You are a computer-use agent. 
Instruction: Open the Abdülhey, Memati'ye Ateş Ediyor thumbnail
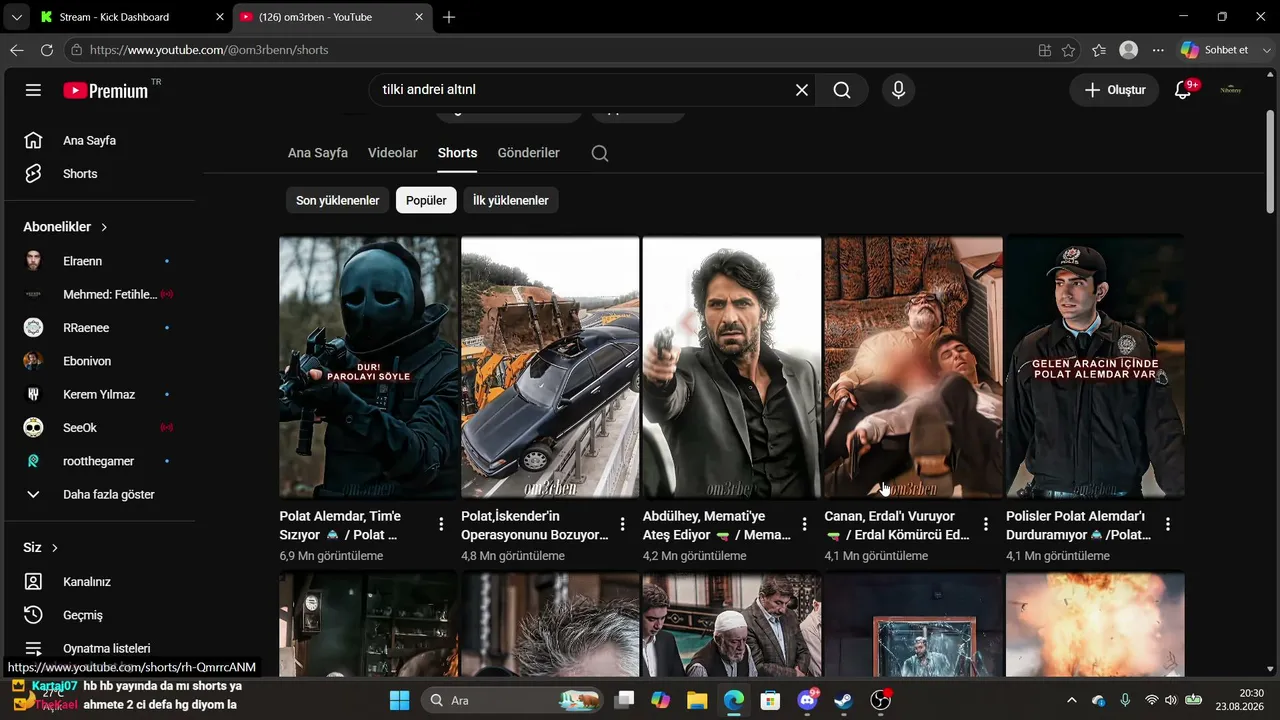coord(732,367)
